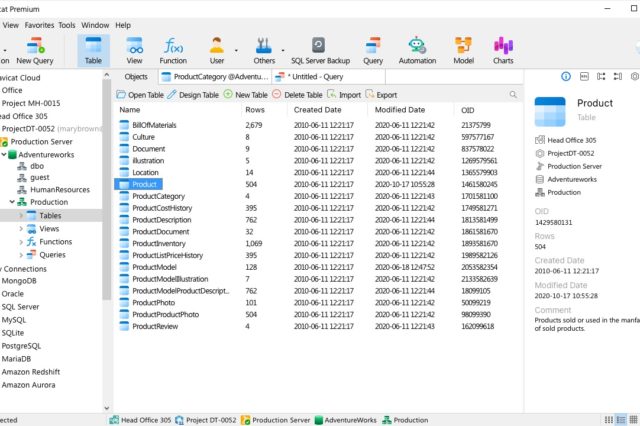This screenshot has width=640, height=426.
Task: Show the general info pane icon
Action: [x=566, y=76]
